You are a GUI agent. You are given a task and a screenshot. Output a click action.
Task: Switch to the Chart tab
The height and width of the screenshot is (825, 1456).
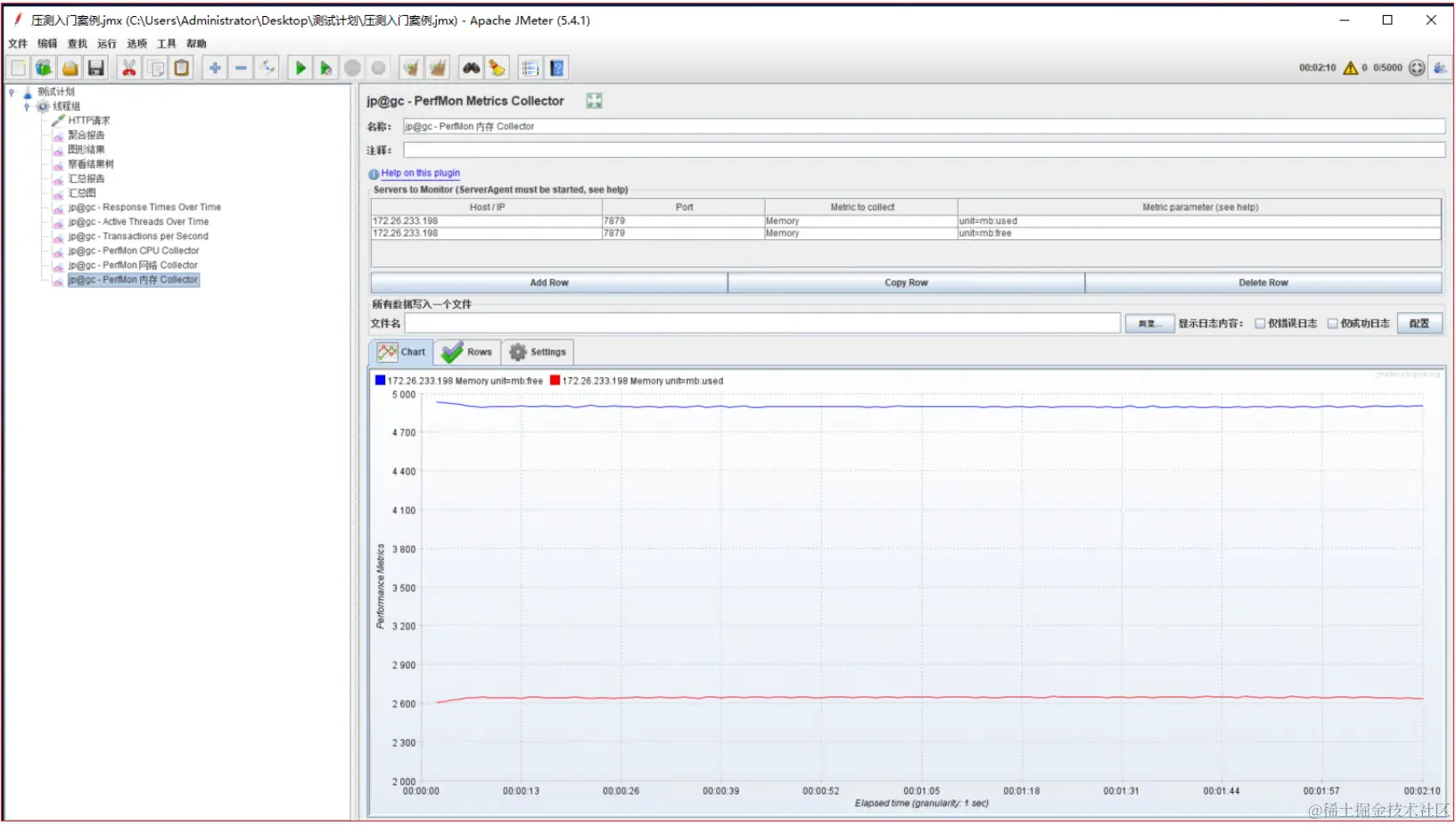tap(401, 352)
